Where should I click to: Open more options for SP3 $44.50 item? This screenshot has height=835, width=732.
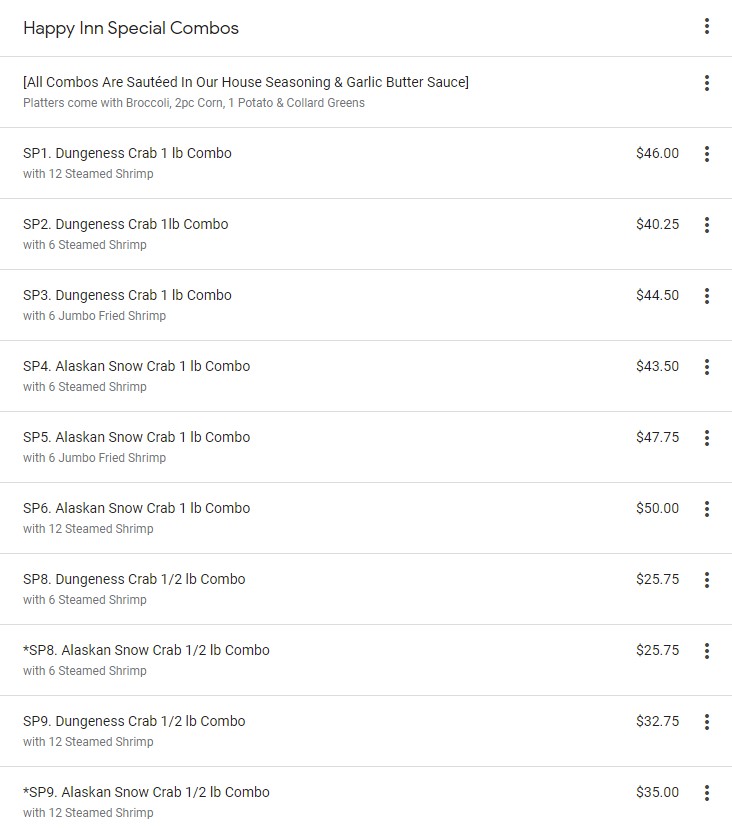click(x=707, y=296)
